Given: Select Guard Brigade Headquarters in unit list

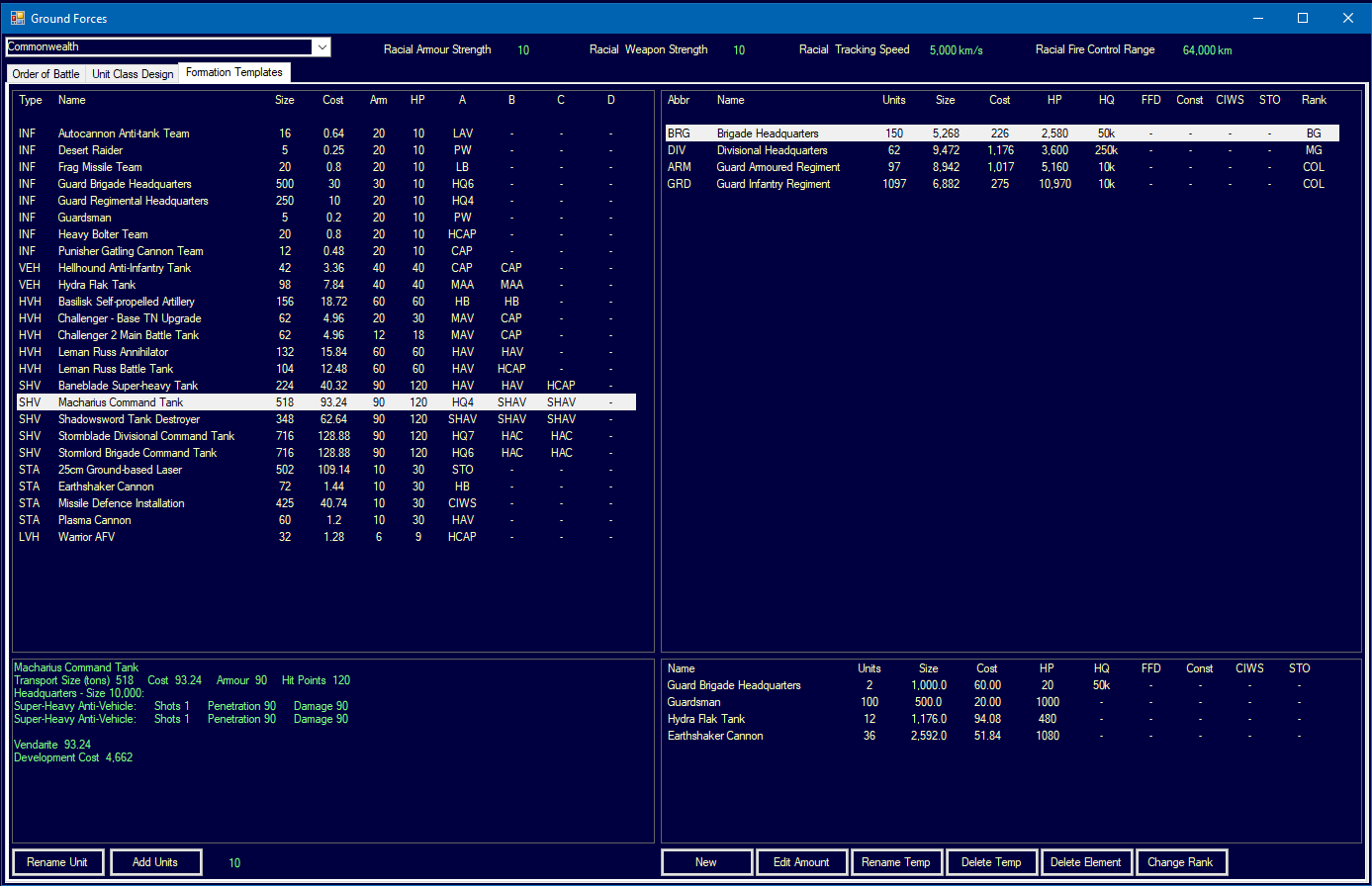Looking at the screenshot, I should pyautogui.click(x=326, y=184).
